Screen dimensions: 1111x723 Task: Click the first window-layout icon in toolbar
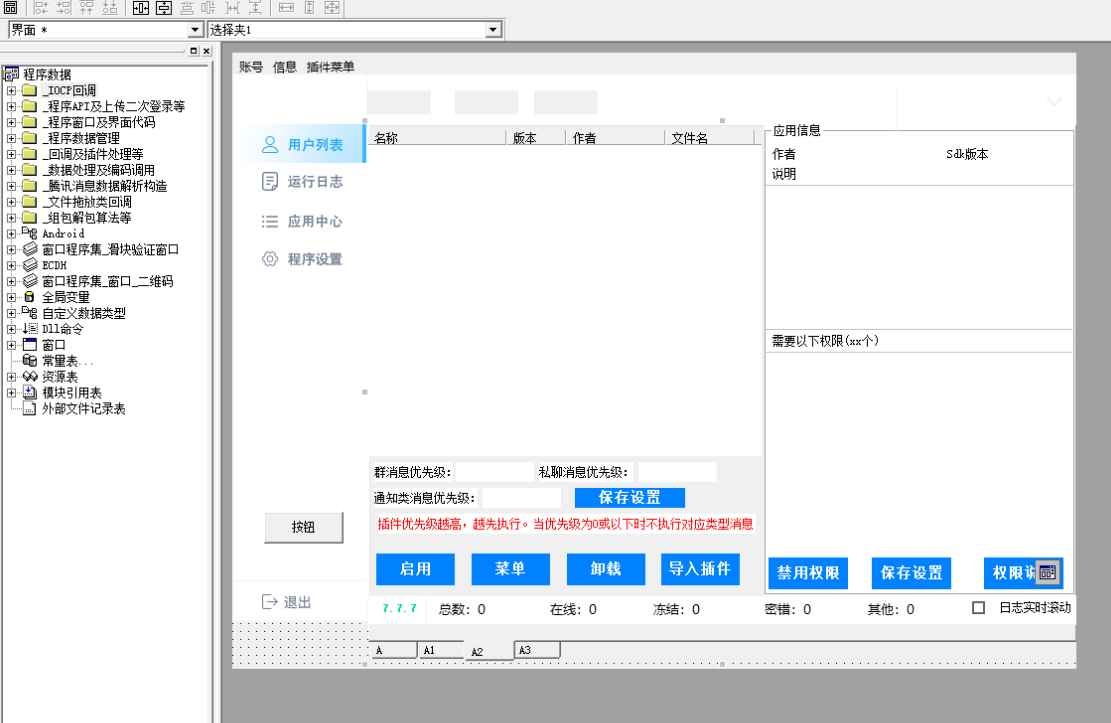(10, 8)
